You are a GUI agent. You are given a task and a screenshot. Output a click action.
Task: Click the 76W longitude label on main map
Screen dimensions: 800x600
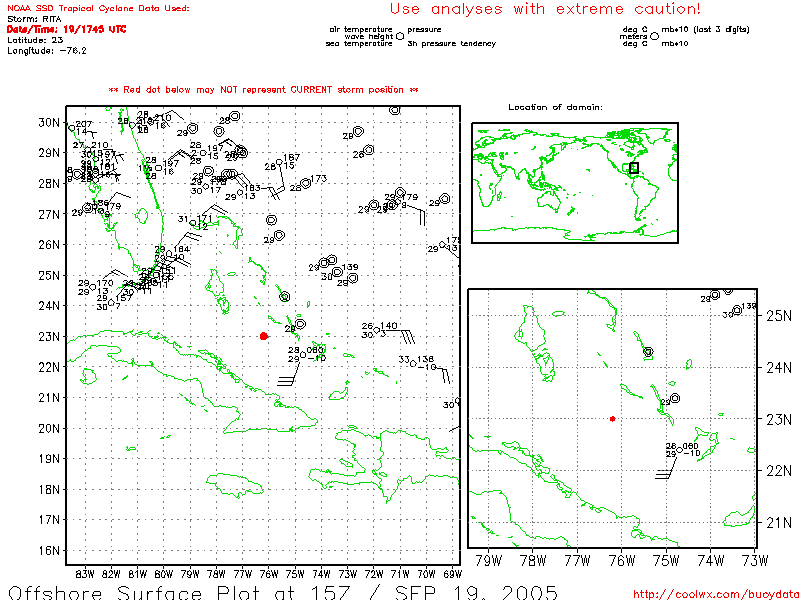click(x=268, y=573)
